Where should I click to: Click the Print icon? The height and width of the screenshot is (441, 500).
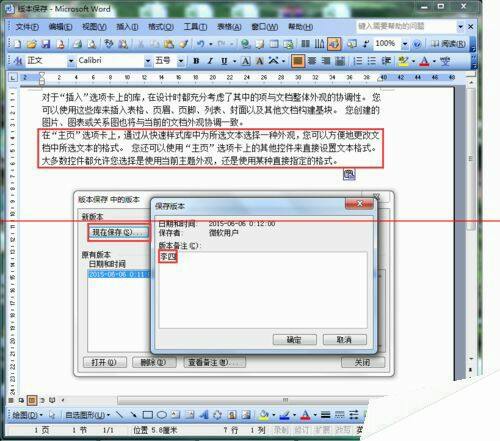pyautogui.click(x=77, y=44)
